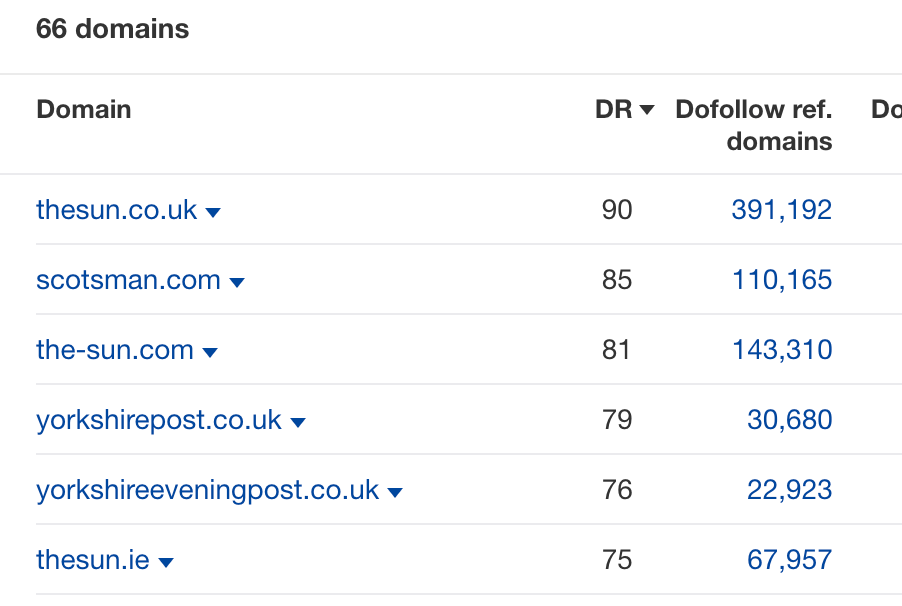The height and width of the screenshot is (606, 902).
Task: Expand the dropdown for yorkshireeveningpost.co.uk
Action: 395,491
